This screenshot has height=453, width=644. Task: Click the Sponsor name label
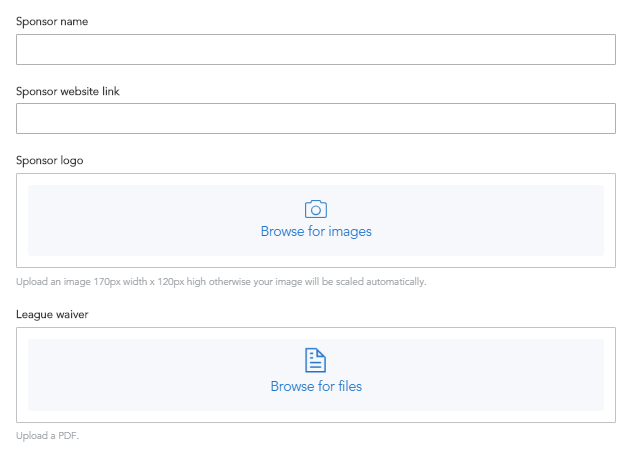(x=52, y=21)
